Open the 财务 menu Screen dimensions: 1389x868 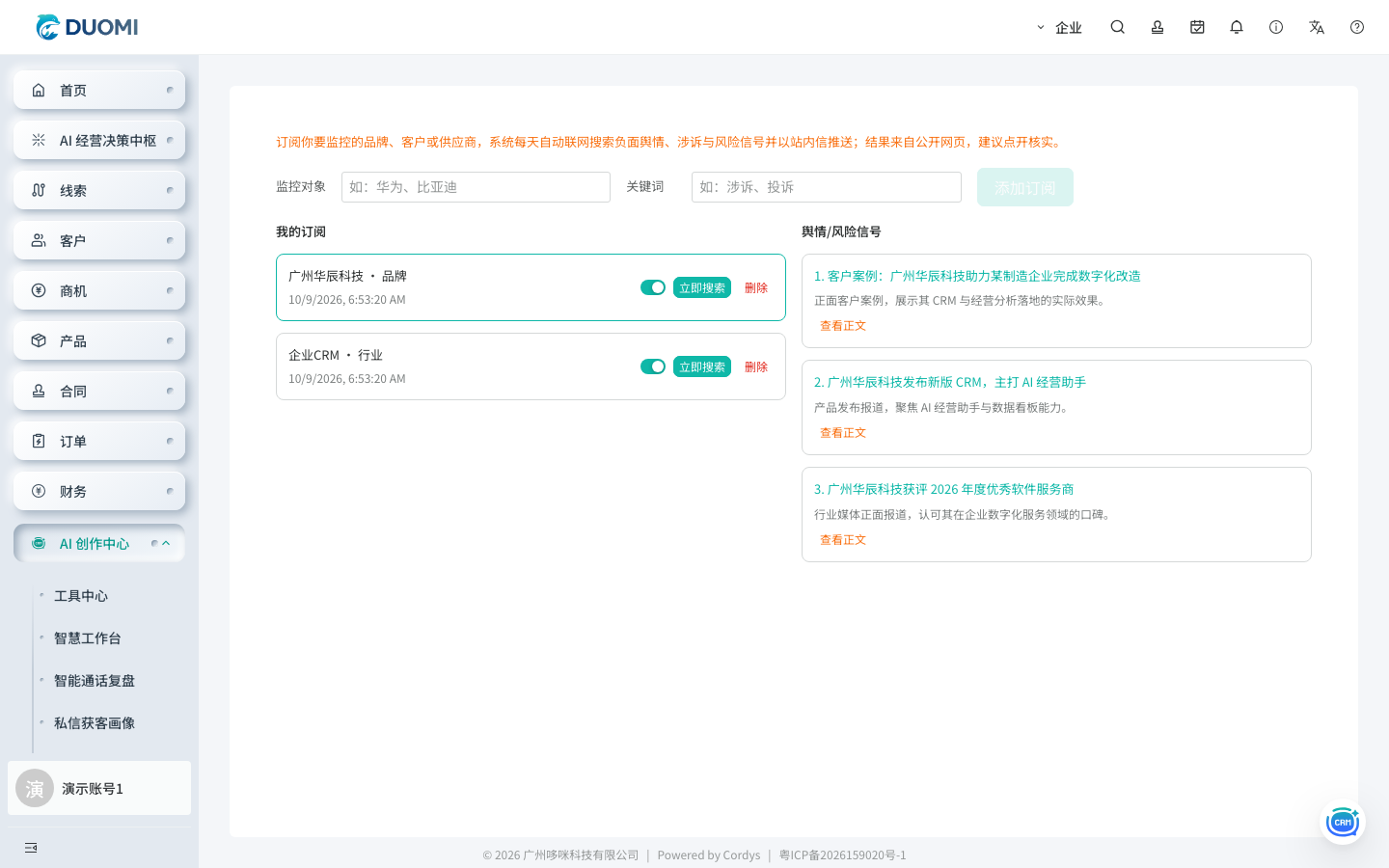[x=99, y=491]
